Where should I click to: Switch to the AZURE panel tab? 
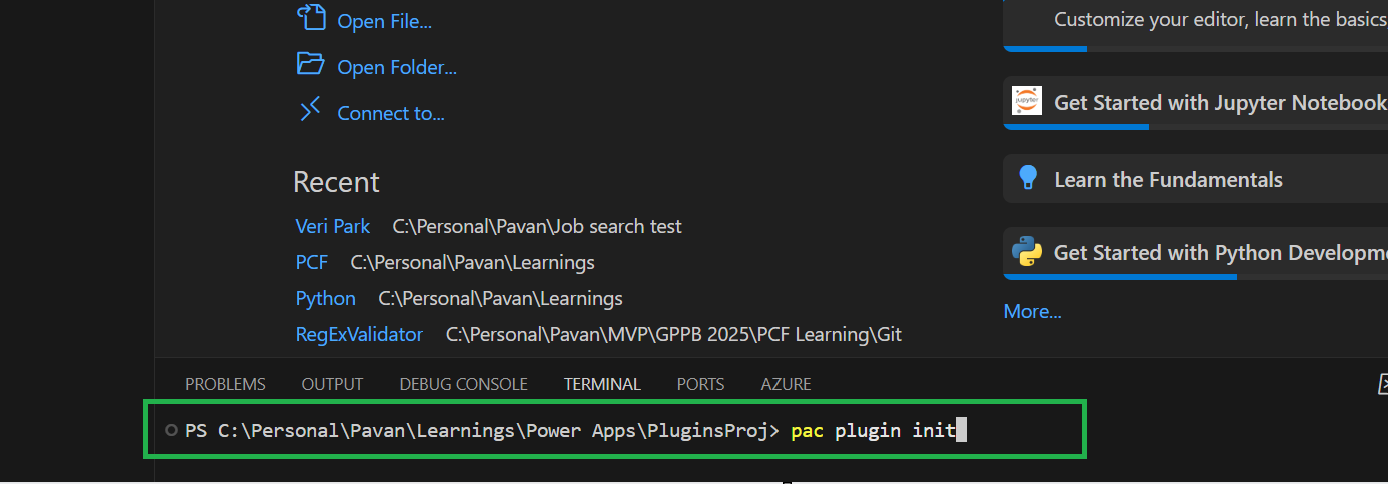click(786, 384)
